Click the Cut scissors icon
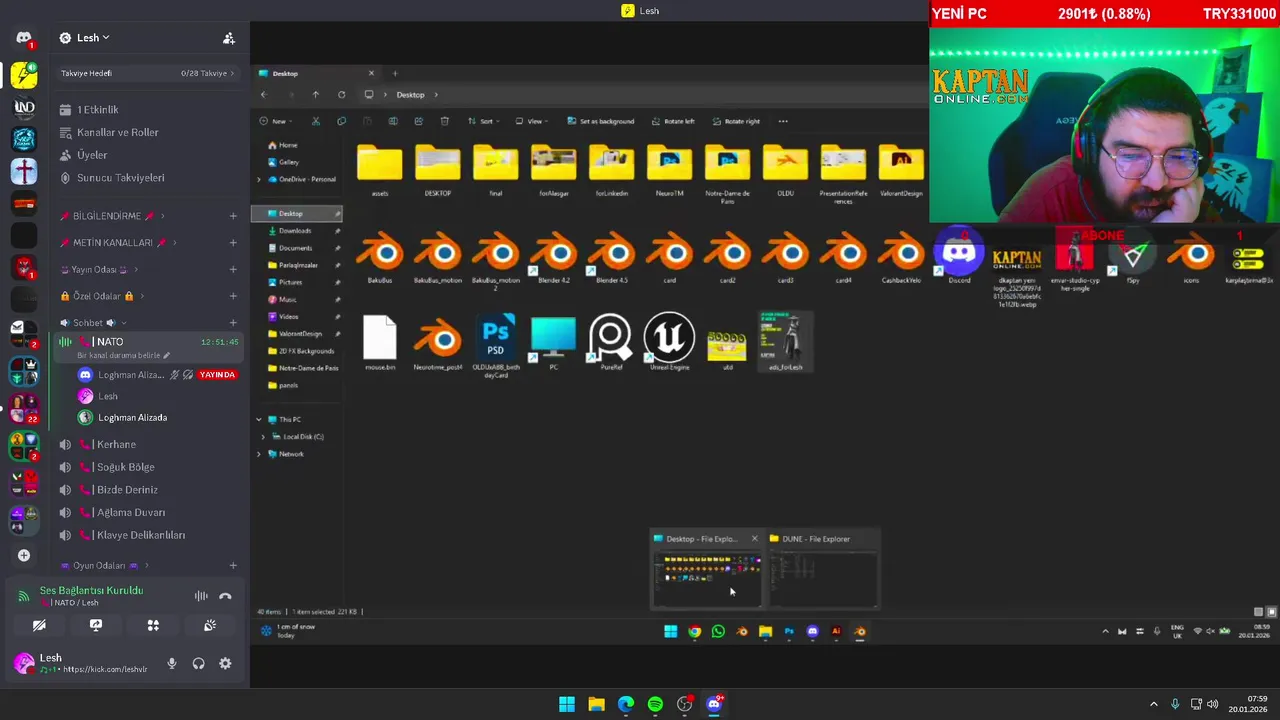 coord(315,121)
